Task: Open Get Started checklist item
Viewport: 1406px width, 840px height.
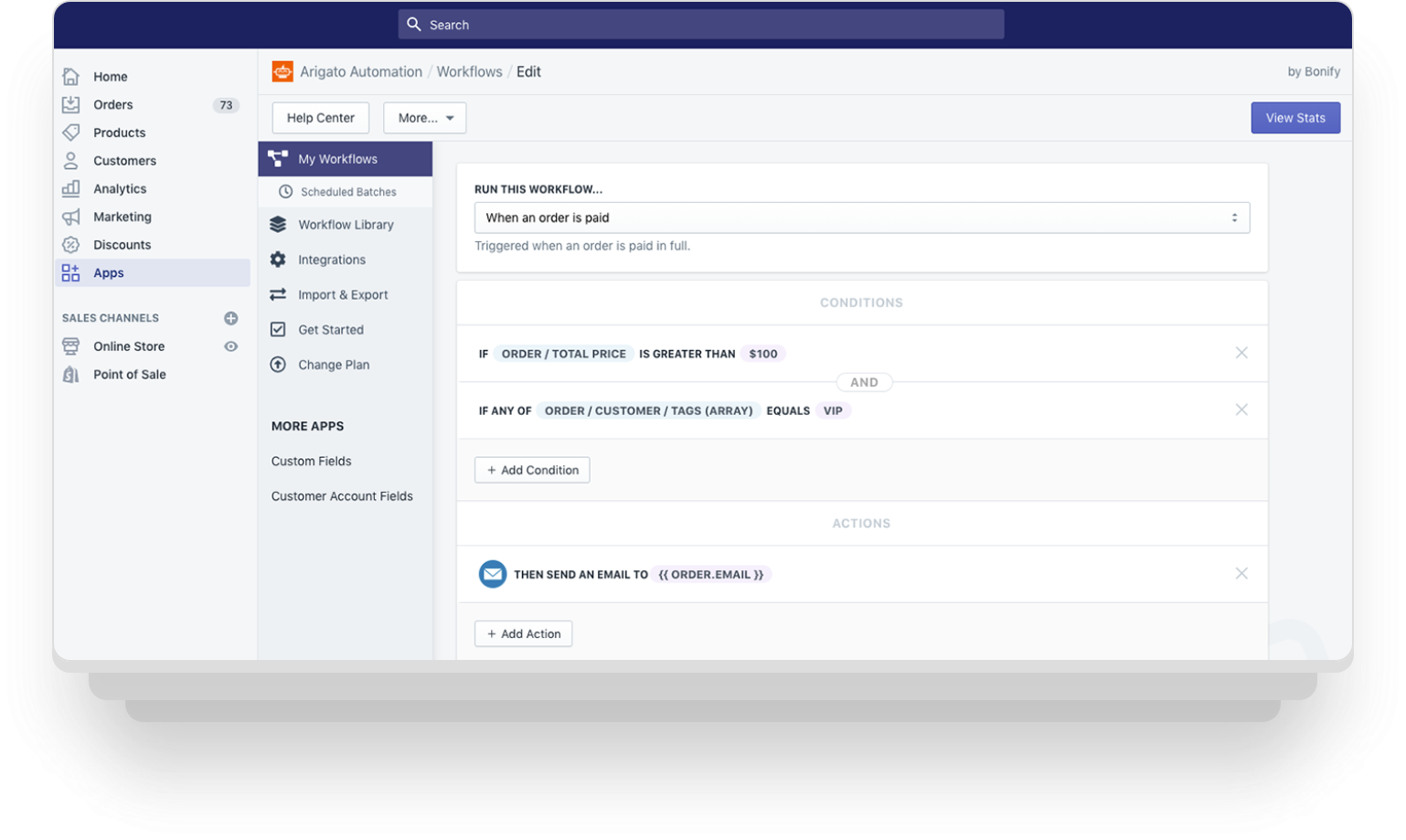Action: point(330,330)
